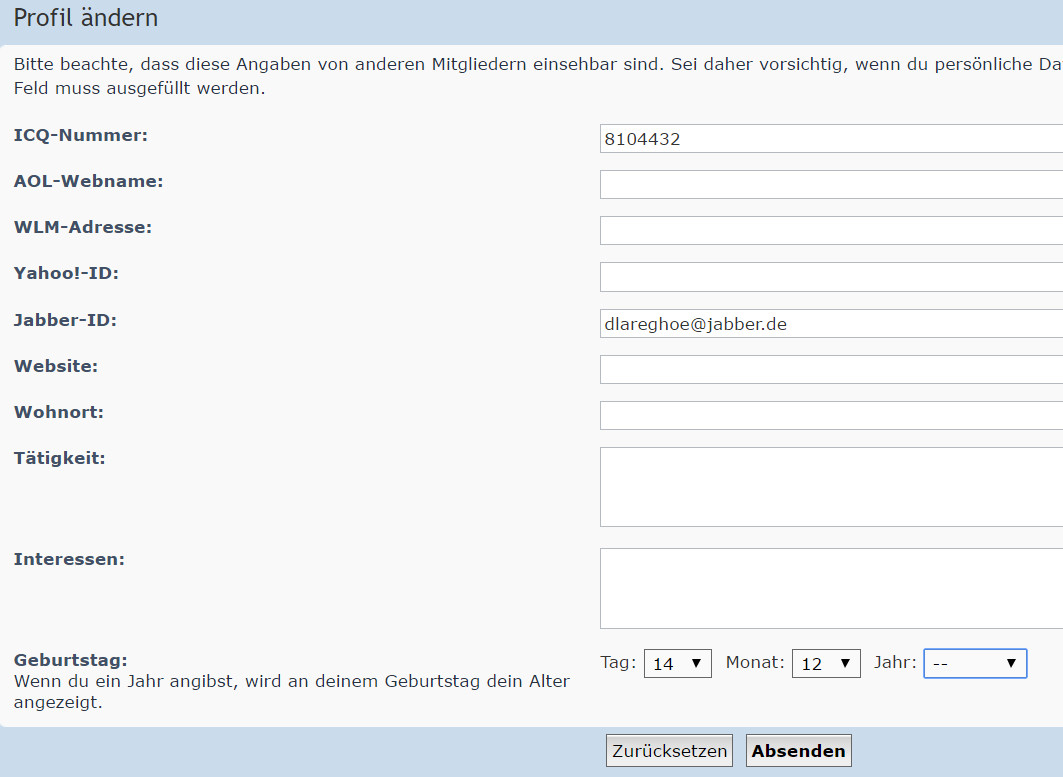
Task: Click the ICQ-Nummer label
Action: [x=81, y=135]
